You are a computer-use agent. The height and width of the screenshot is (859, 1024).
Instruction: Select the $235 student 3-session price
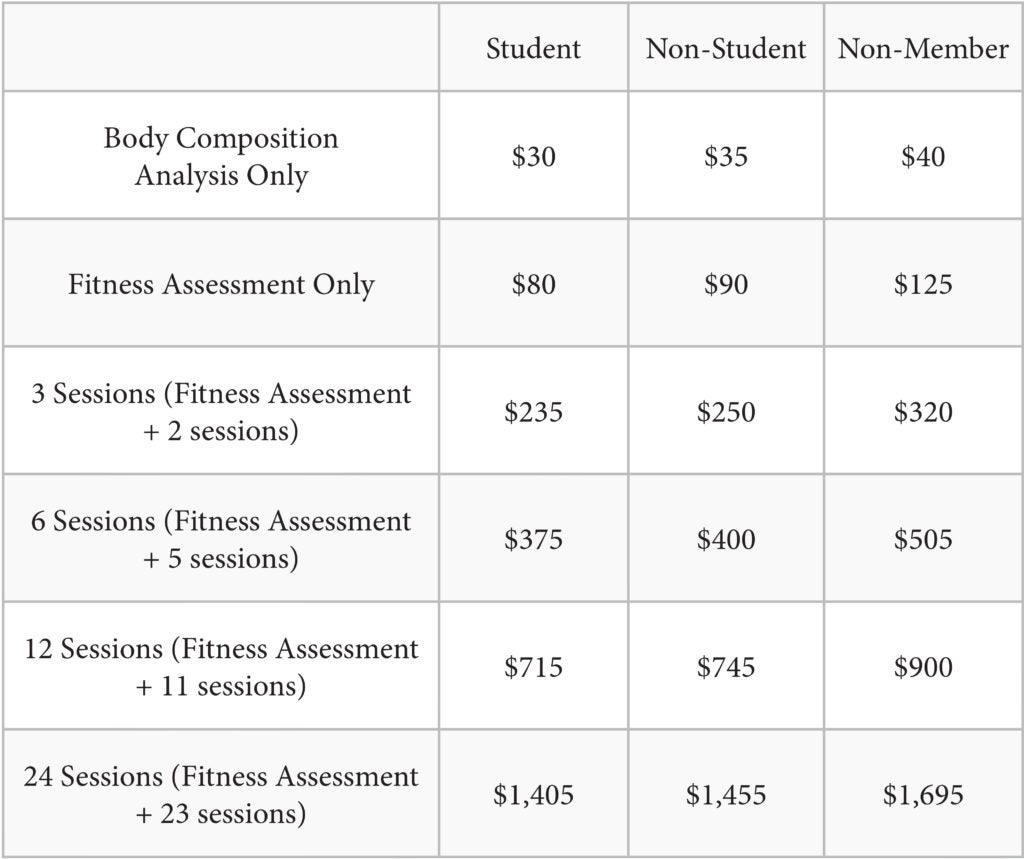(x=533, y=412)
